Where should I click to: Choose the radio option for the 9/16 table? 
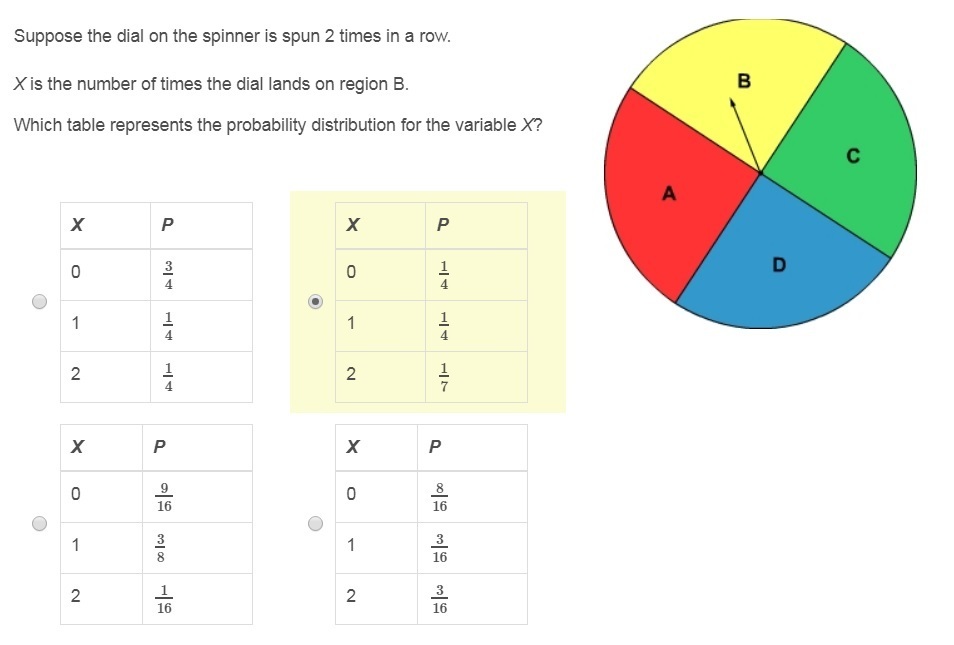tap(39, 523)
